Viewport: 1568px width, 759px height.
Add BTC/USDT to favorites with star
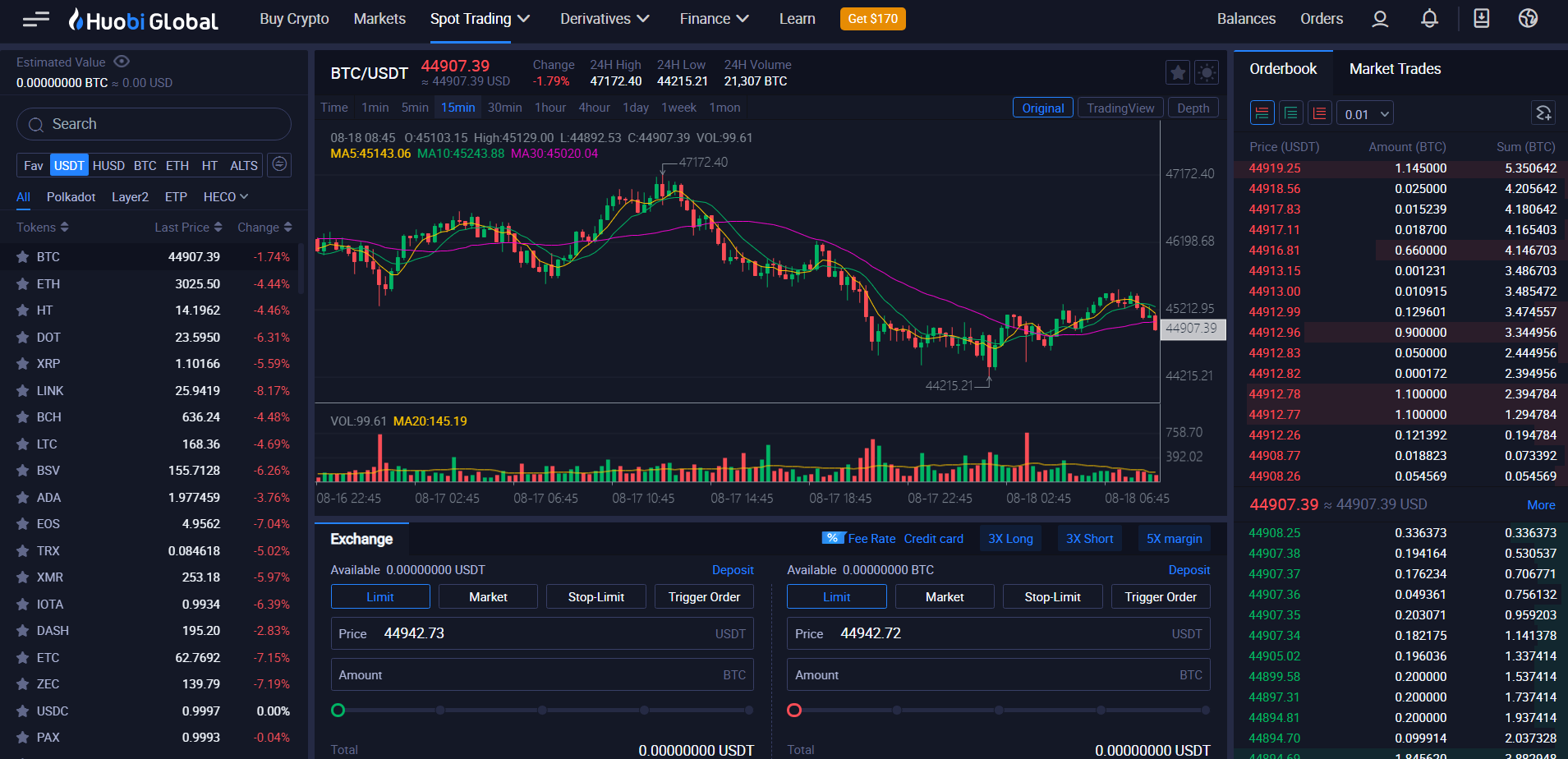[x=1178, y=72]
